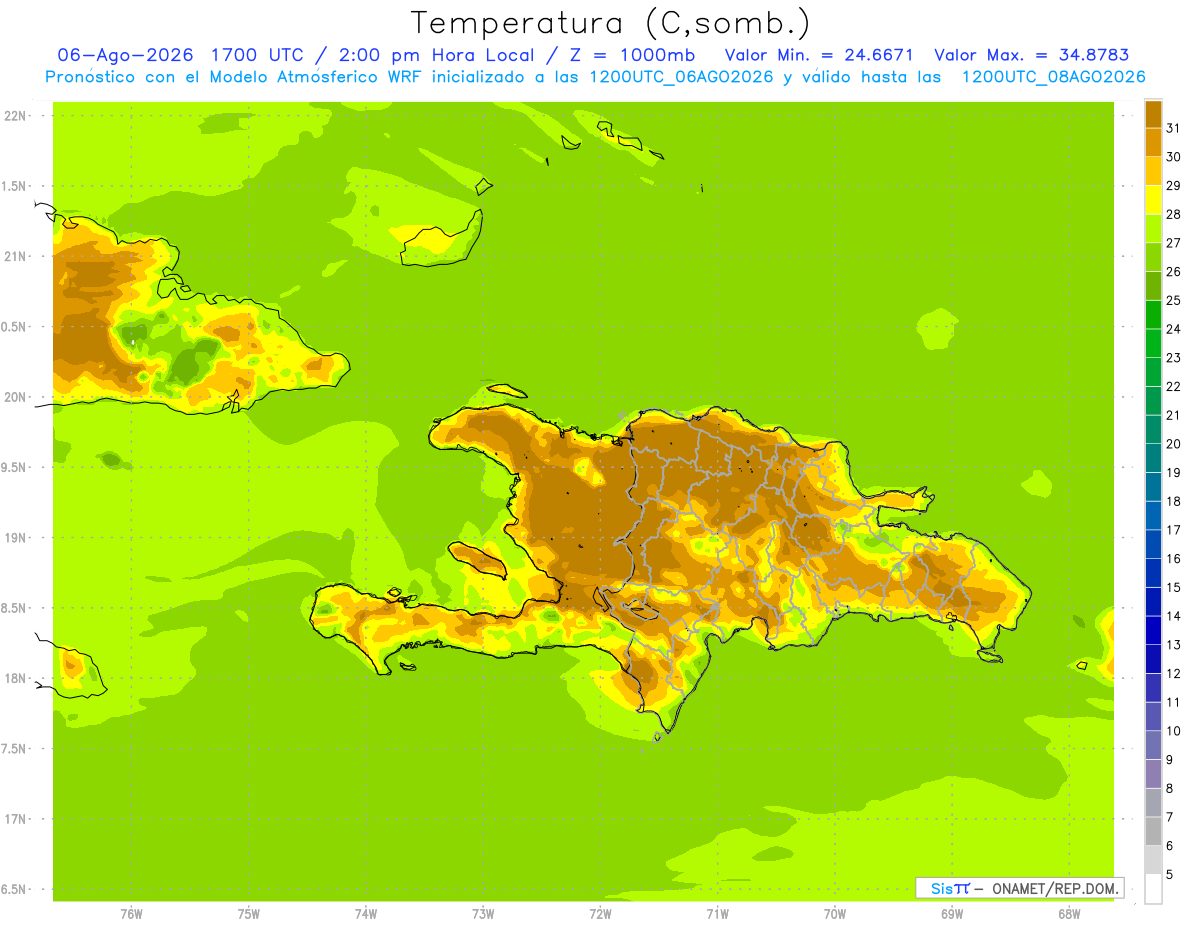This screenshot has height=927, width=1200.
Task: Click legend swatch between 30 and 31
Action: [x=1153, y=142]
